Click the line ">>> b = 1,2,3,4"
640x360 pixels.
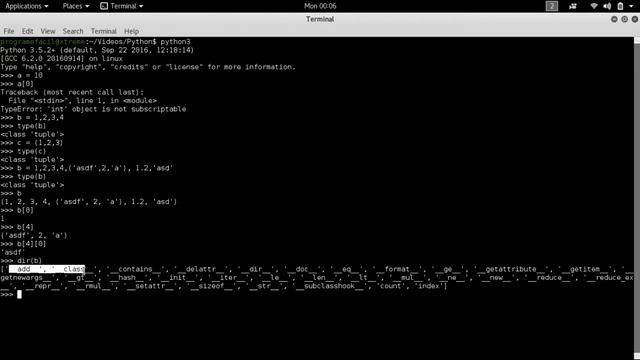point(32,118)
